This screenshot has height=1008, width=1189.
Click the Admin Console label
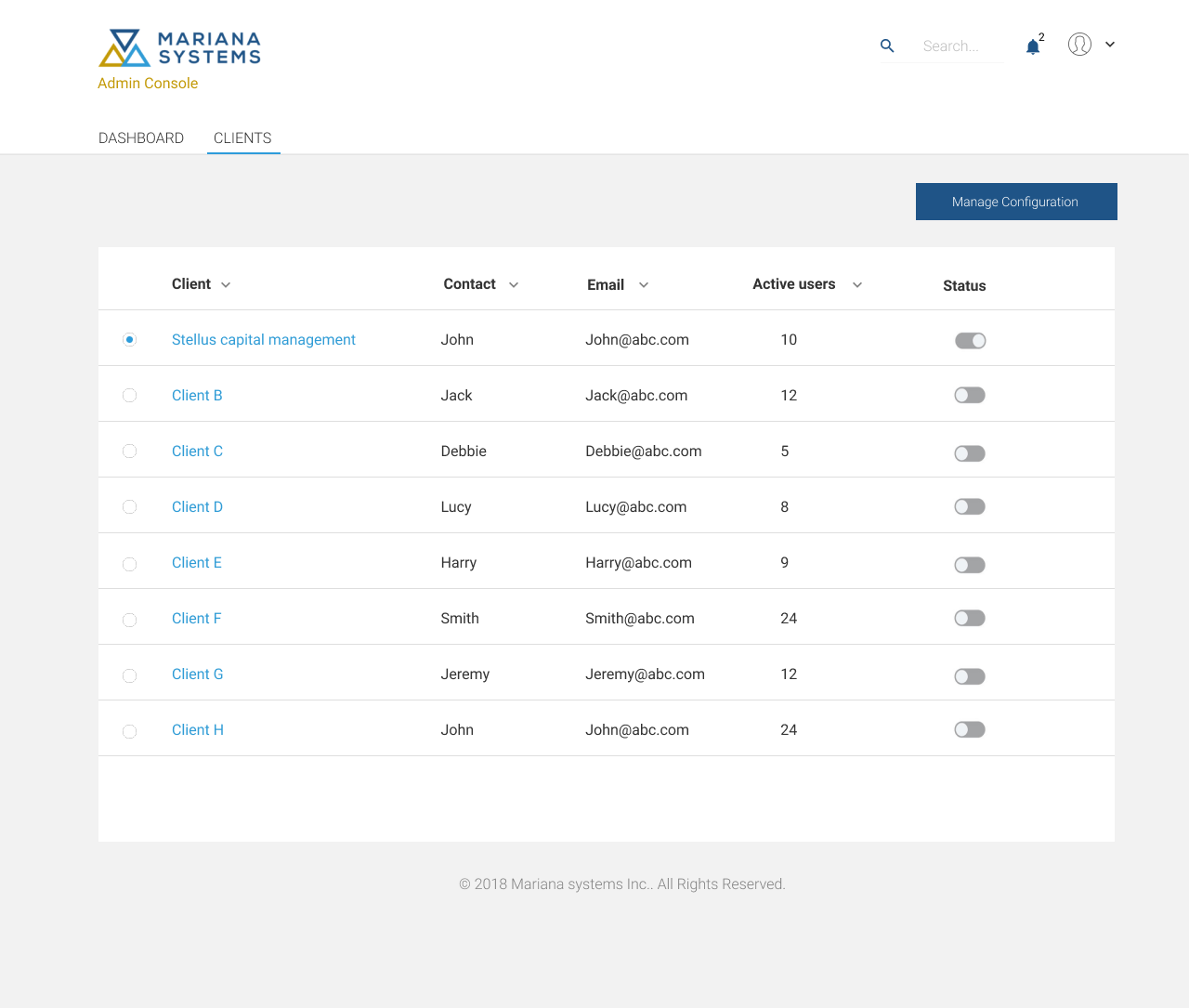[x=148, y=83]
